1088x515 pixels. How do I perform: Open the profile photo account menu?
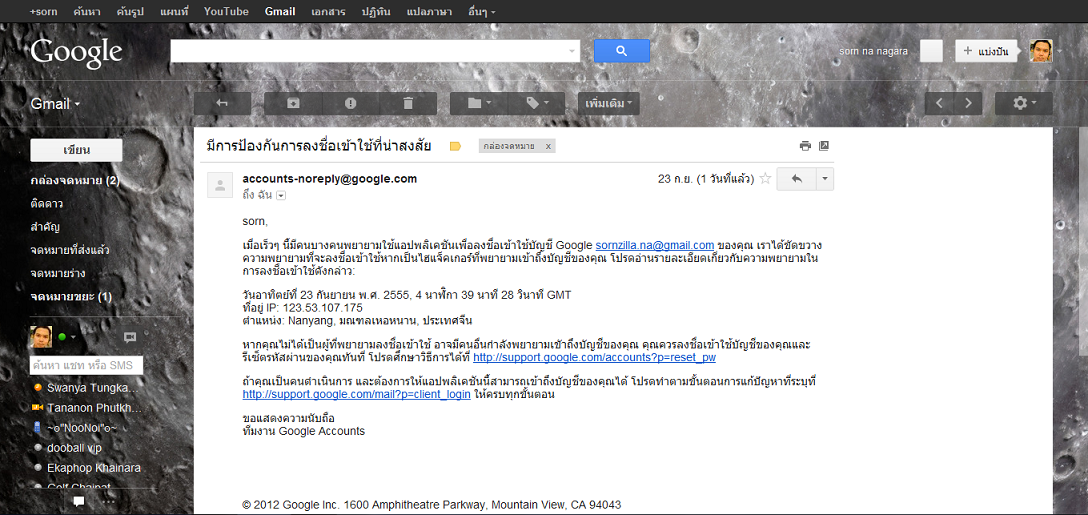tap(1041, 51)
